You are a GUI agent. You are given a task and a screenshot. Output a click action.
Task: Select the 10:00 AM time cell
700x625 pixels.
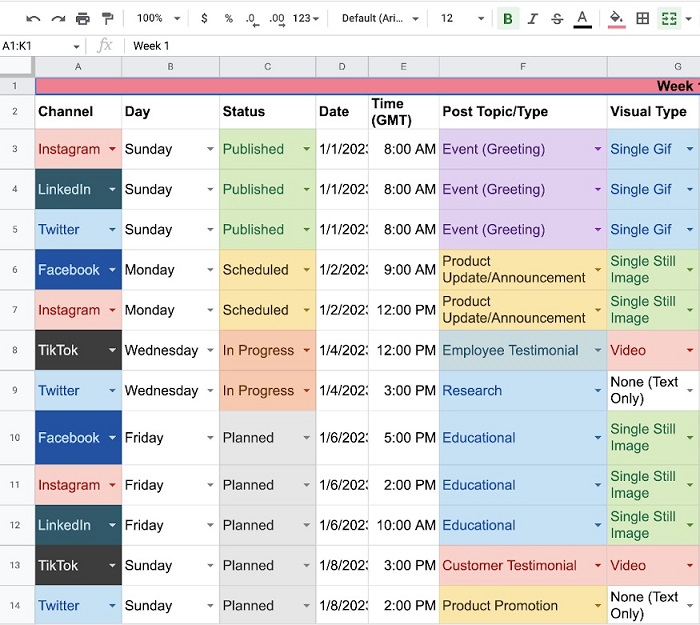coord(404,525)
